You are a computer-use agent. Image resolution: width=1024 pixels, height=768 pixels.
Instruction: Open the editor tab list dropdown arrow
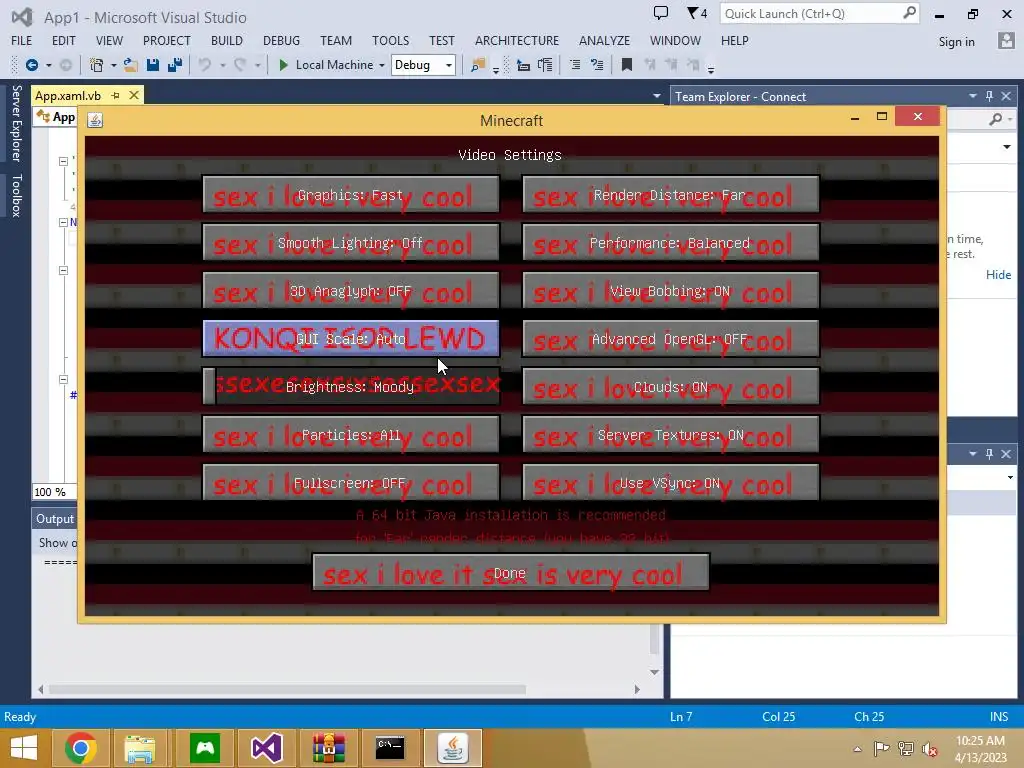tap(656, 96)
